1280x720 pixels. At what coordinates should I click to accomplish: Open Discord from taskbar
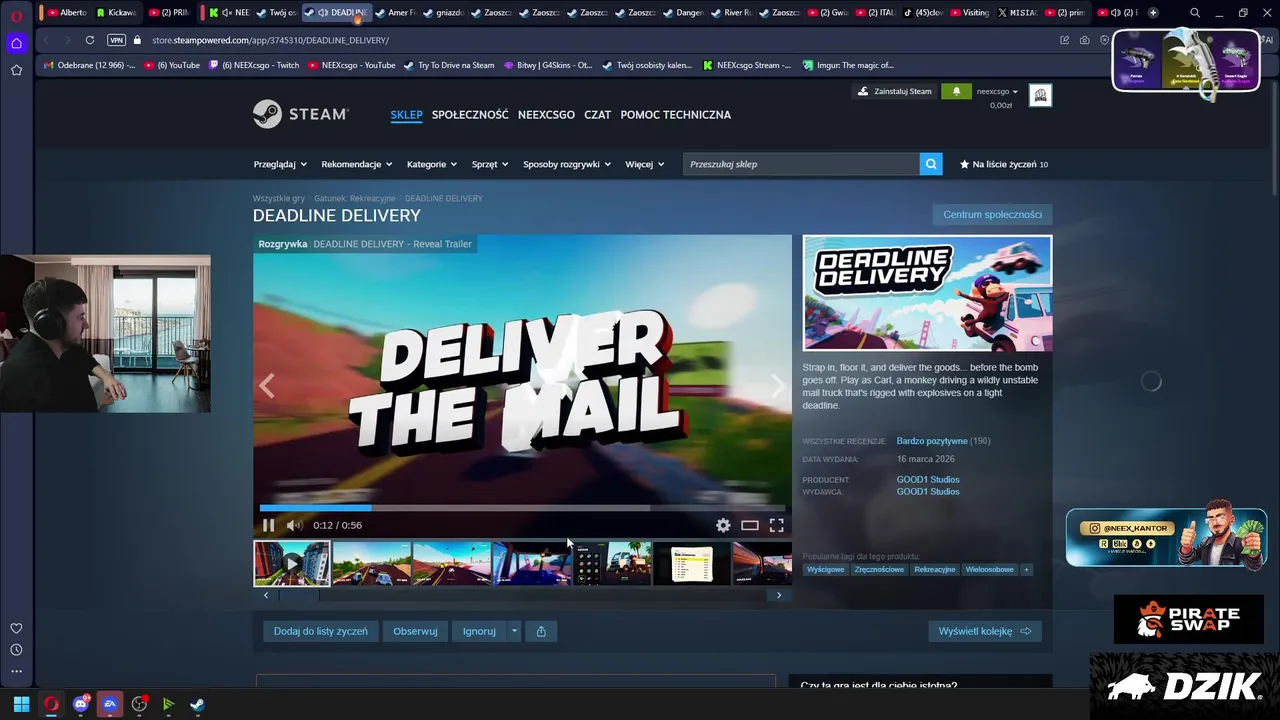(81, 704)
